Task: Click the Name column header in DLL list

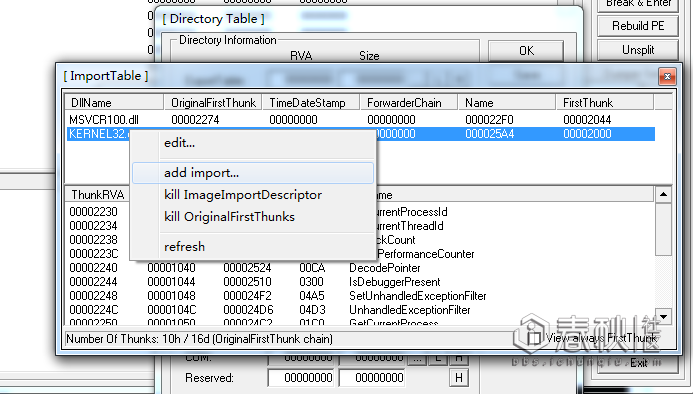Action: (507, 103)
